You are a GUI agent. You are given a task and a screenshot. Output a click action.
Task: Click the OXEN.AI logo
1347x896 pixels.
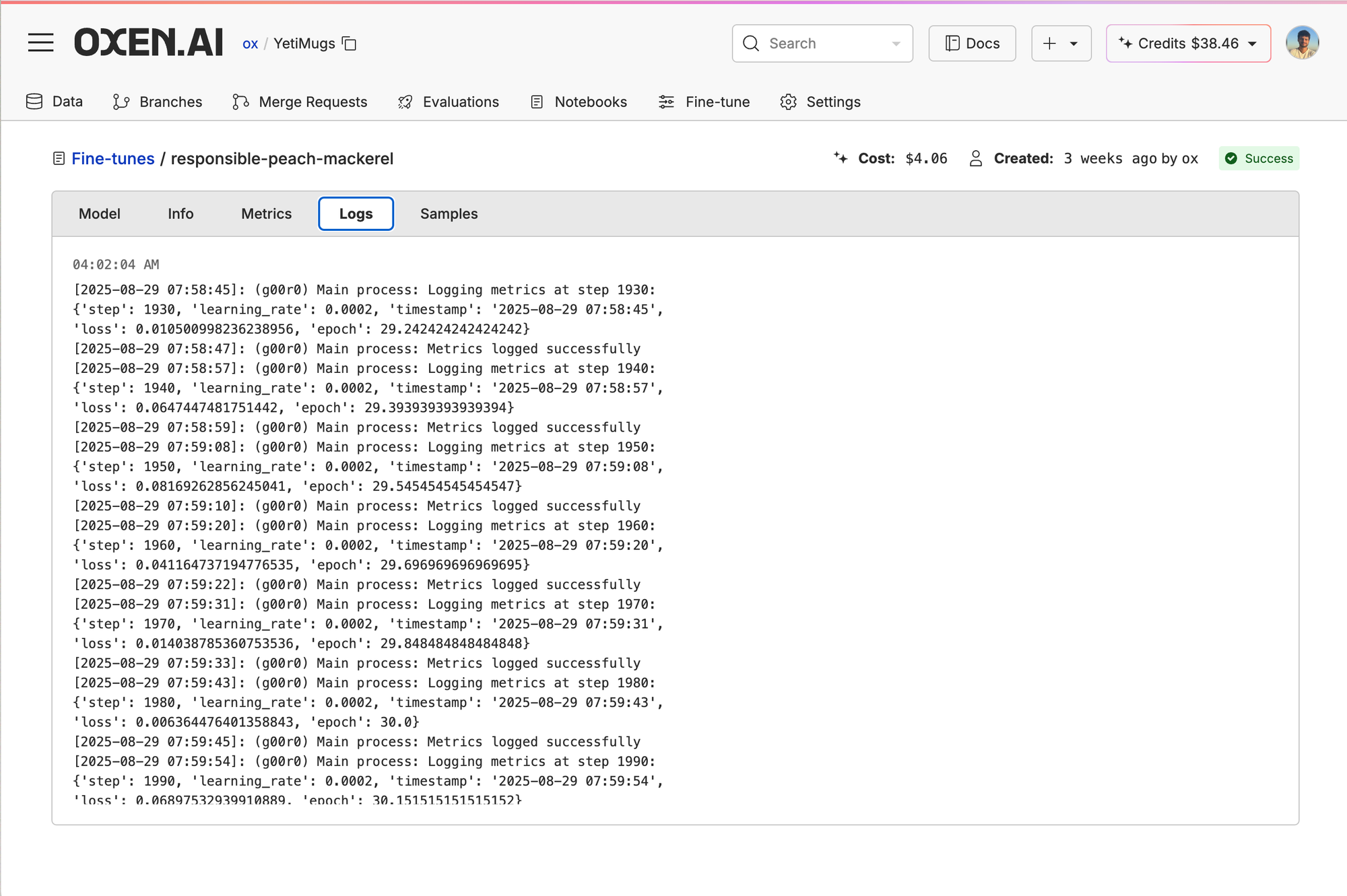click(148, 43)
